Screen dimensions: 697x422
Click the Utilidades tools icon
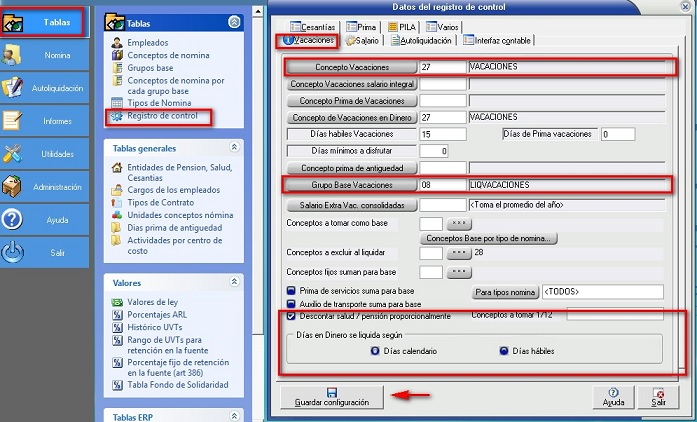(14, 154)
